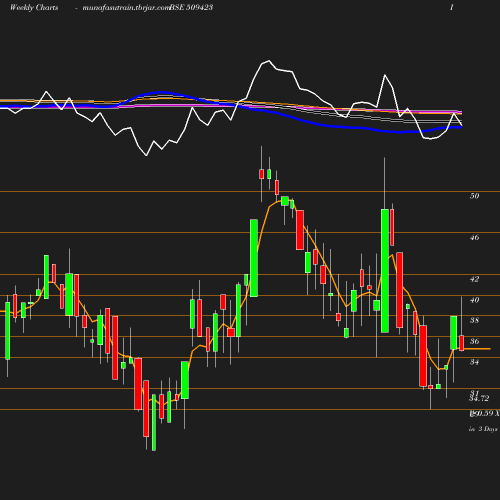Click the 'Weekly Charts' title text
The image size is (500, 500).
point(34,7)
